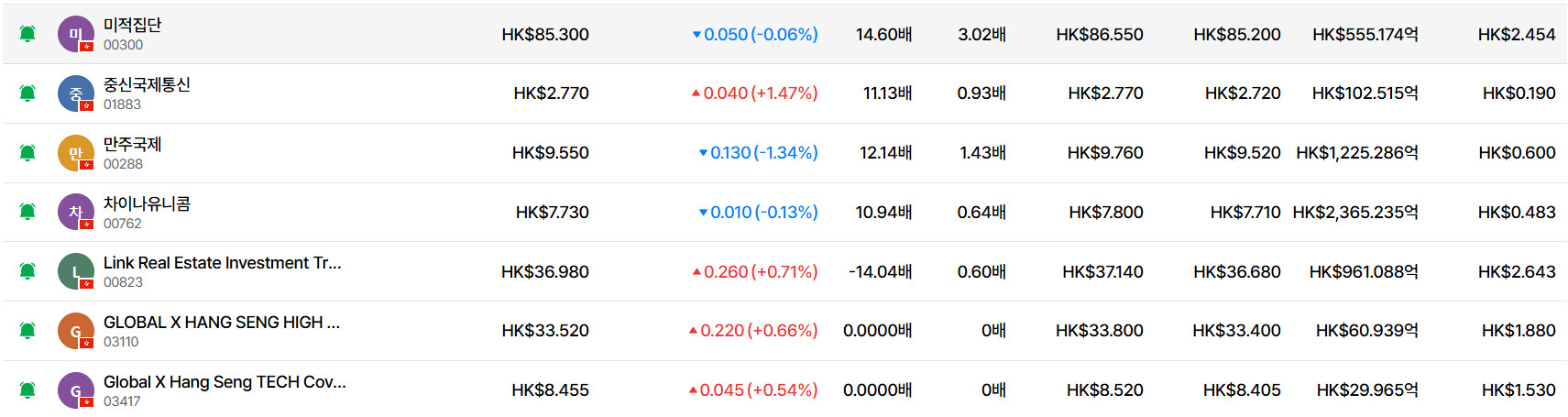This screenshot has width=1568, height=417.
Task: Select the 차이나유니콤 price HK$7.730 cell
Action: click(x=553, y=213)
